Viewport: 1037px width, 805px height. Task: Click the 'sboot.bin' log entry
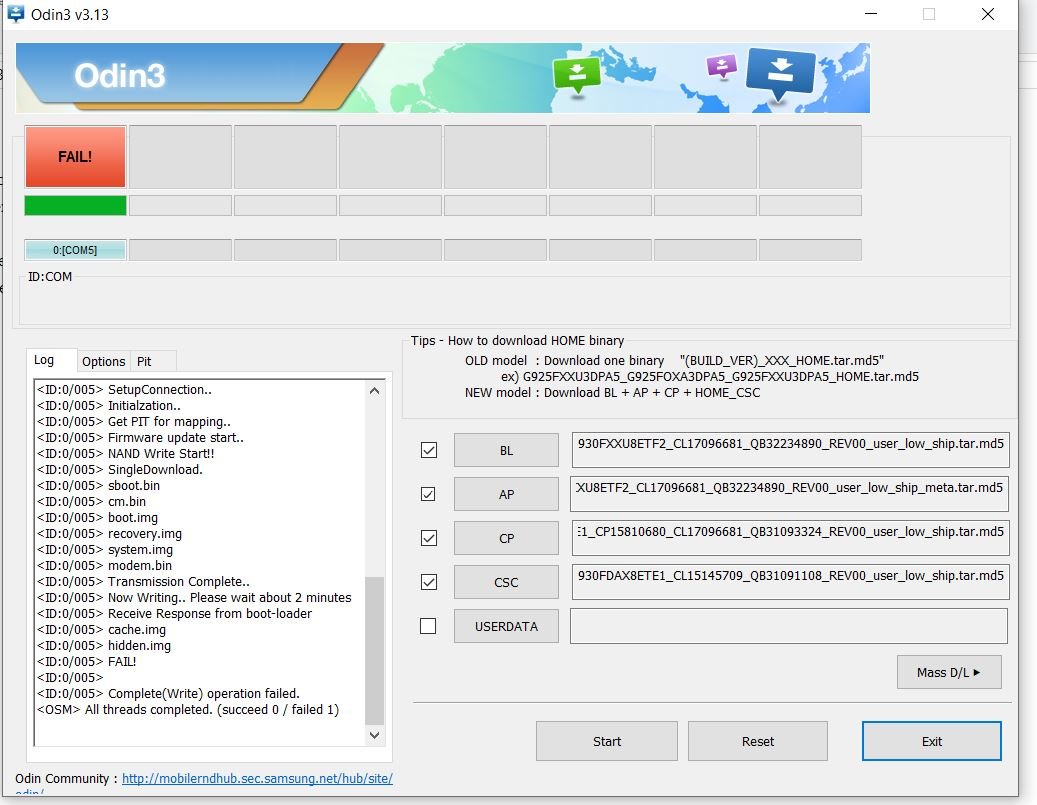click(x=99, y=486)
